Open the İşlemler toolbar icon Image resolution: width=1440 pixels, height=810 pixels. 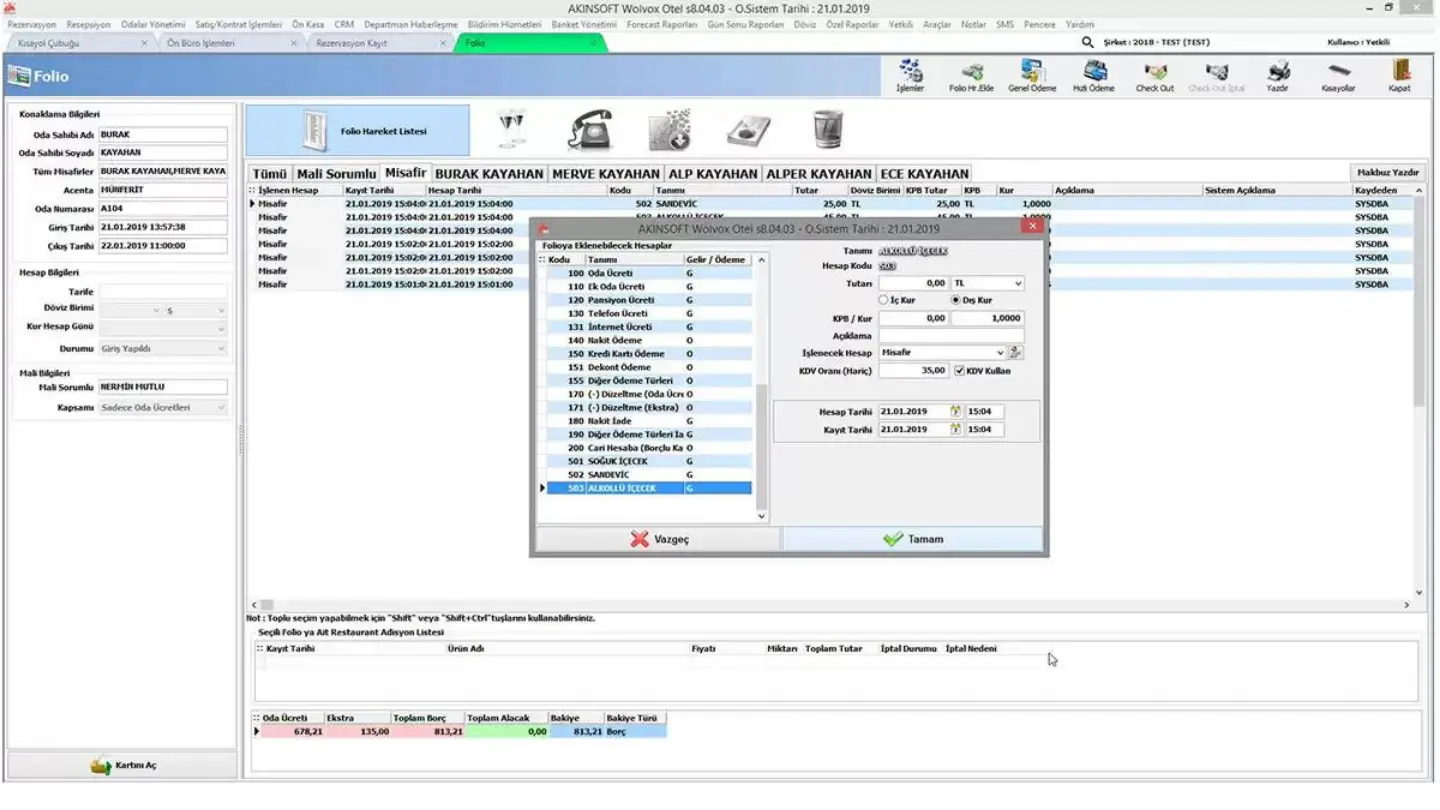[x=910, y=75]
